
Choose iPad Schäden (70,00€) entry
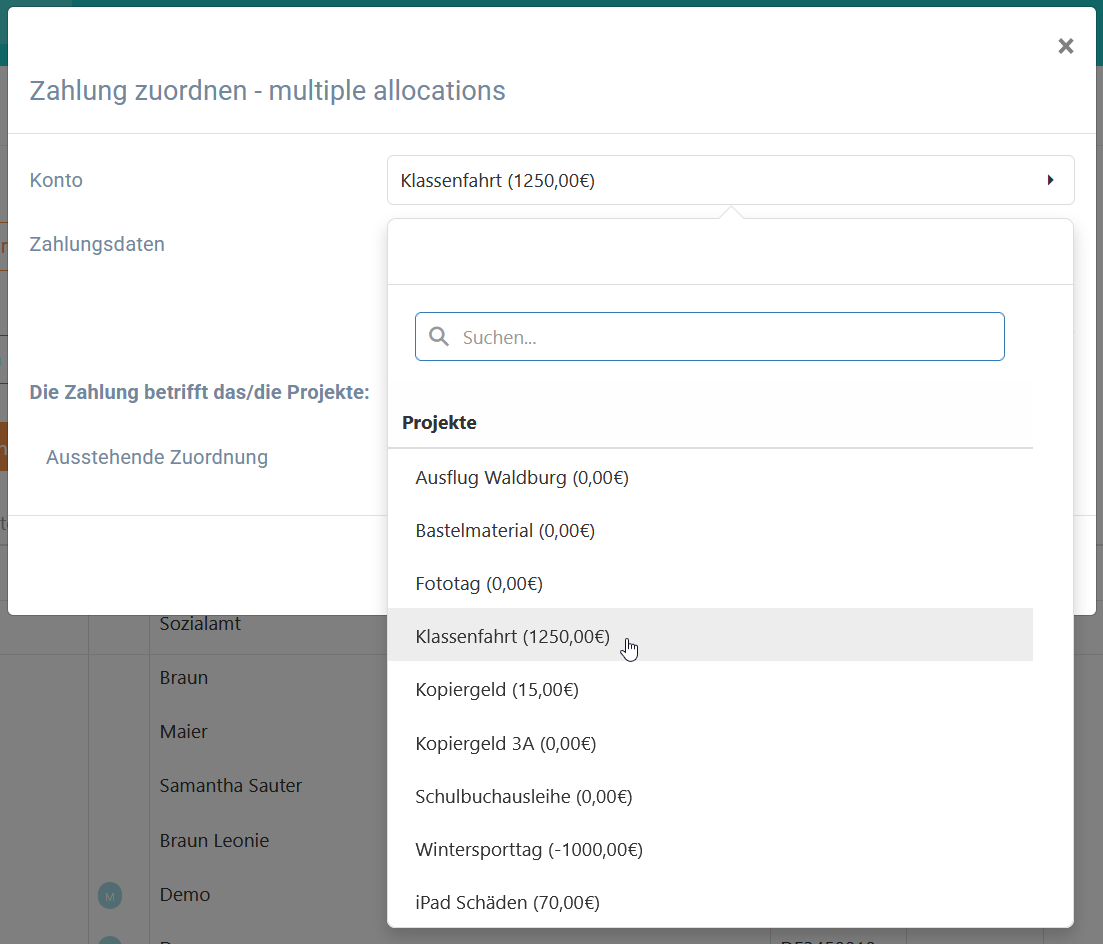[x=710, y=902]
